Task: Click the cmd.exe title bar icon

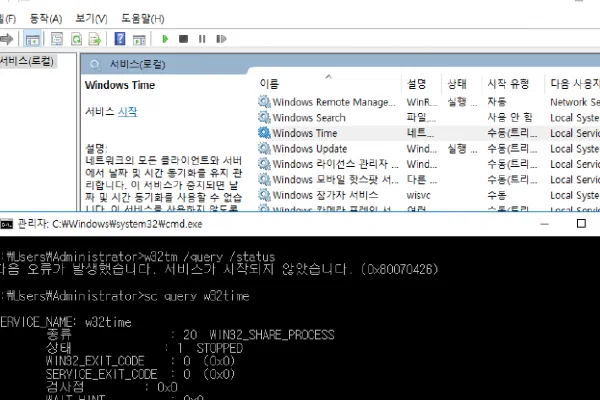Action: [x=7, y=224]
